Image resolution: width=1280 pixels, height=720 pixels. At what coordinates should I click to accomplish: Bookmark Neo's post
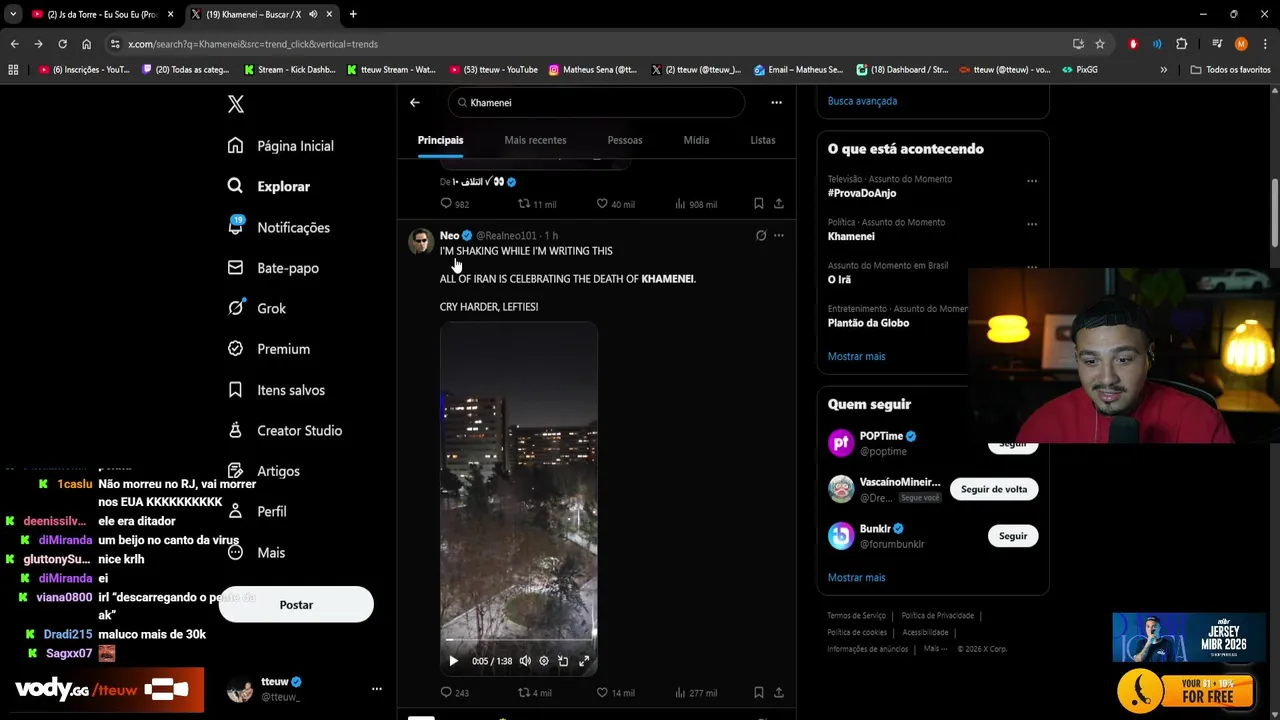pyautogui.click(x=759, y=693)
